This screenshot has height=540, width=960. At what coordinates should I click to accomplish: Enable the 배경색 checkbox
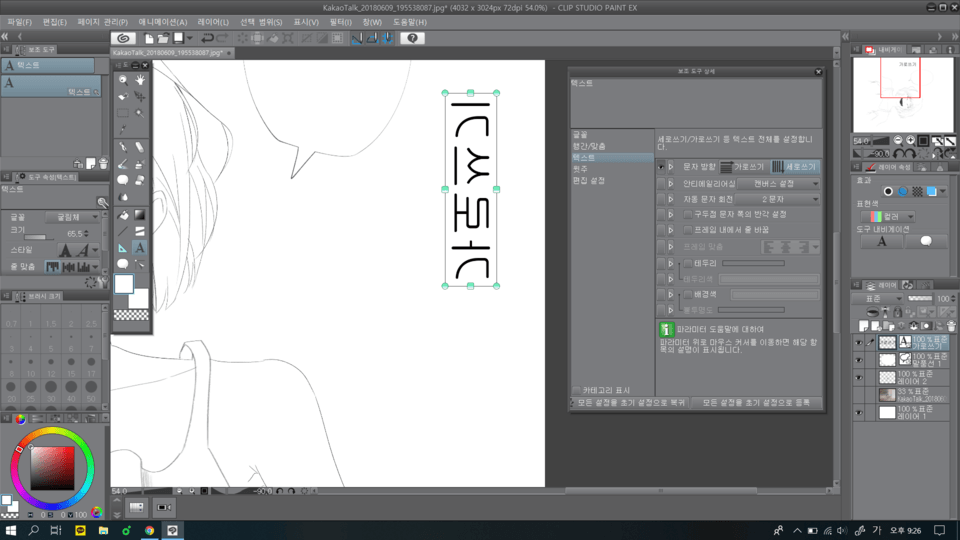tap(688, 295)
